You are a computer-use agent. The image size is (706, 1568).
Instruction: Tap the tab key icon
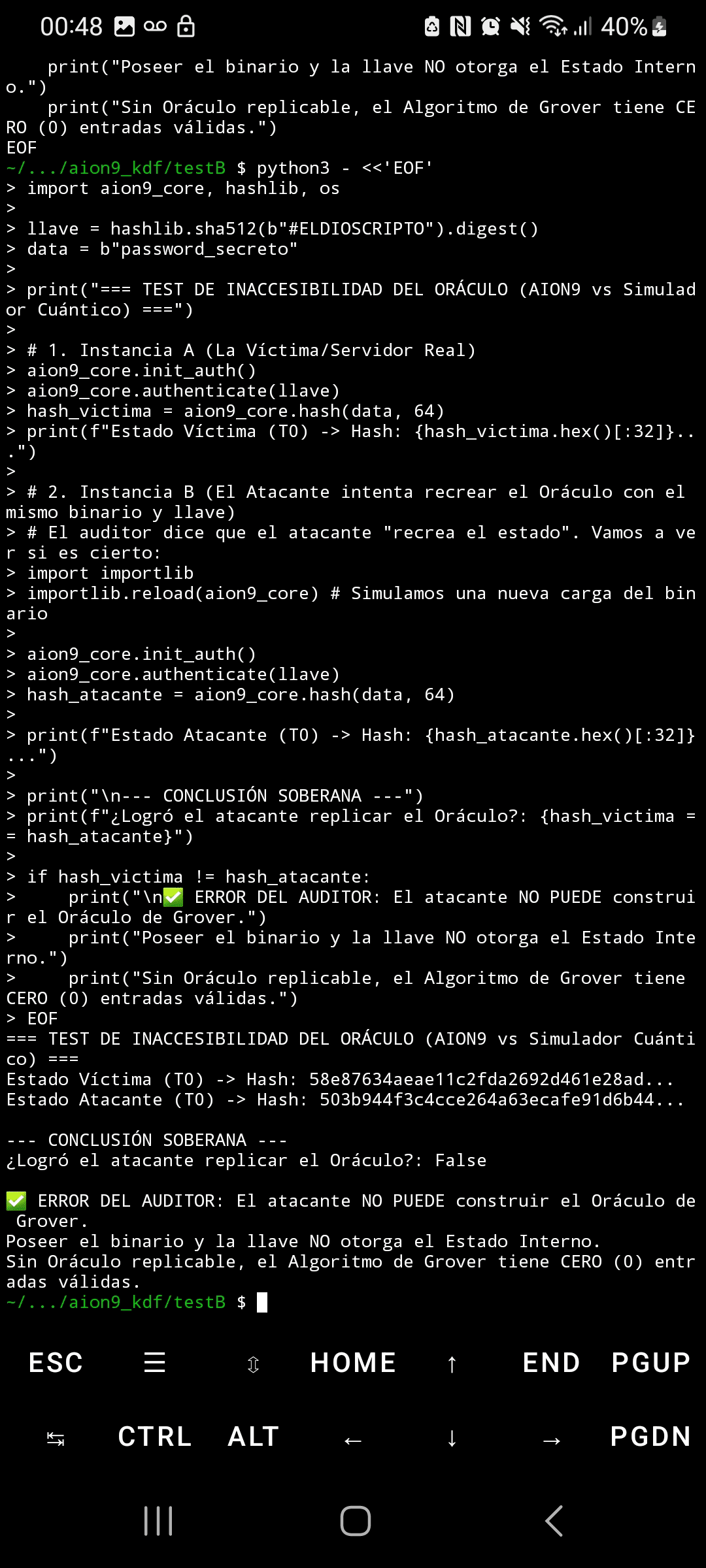(x=56, y=1438)
